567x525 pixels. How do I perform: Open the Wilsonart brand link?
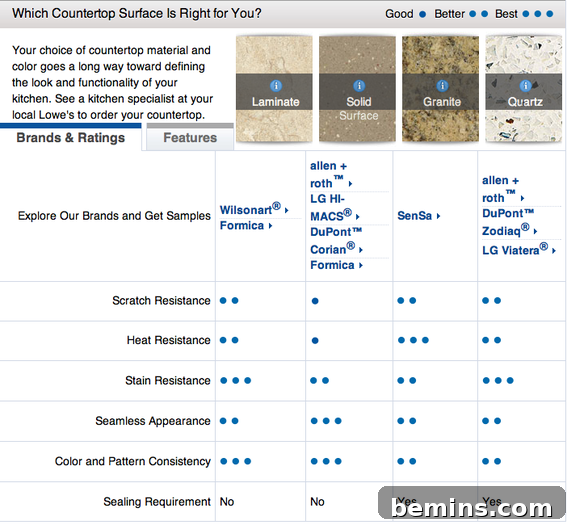pos(254,209)
